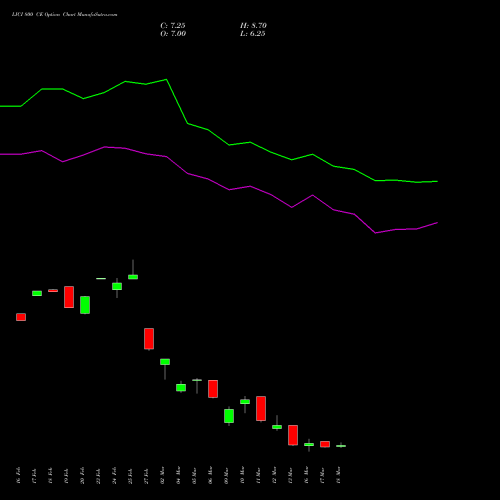Click the 20 Feb date axis label
This screenshot has height=500, width=500.
pyautogui.click(x=82, y=475)
